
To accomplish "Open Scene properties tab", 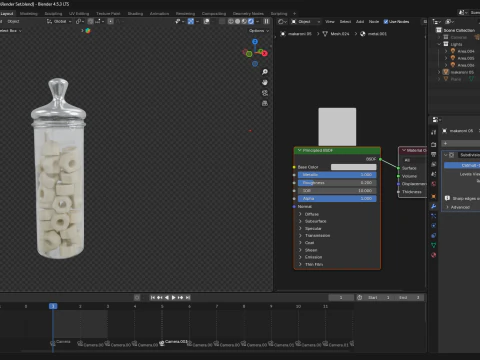I will (433, 174).
